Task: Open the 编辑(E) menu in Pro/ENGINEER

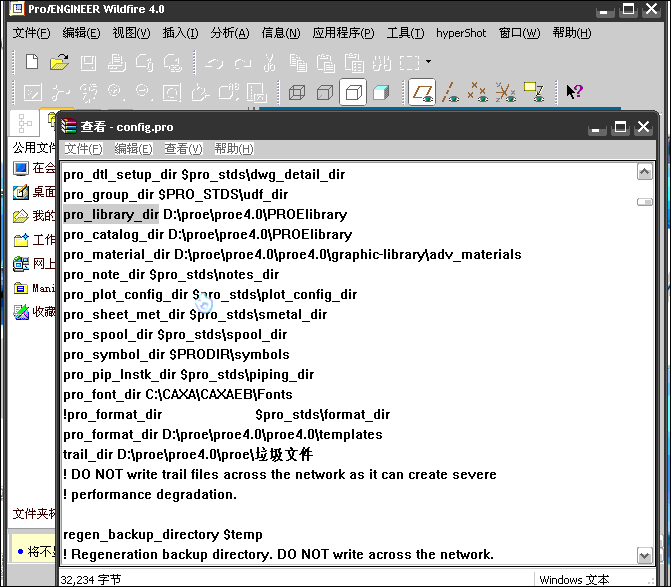Action: pos(81,33)
